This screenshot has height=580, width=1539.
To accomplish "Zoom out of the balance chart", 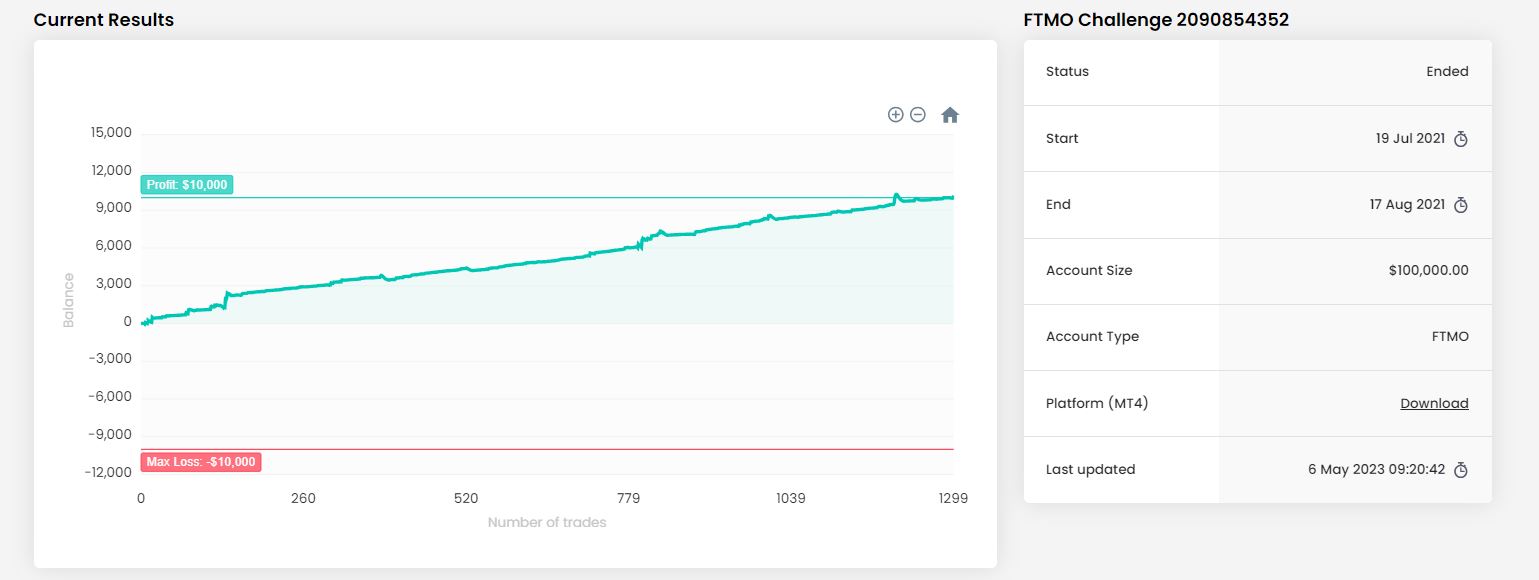I will 918,115.
